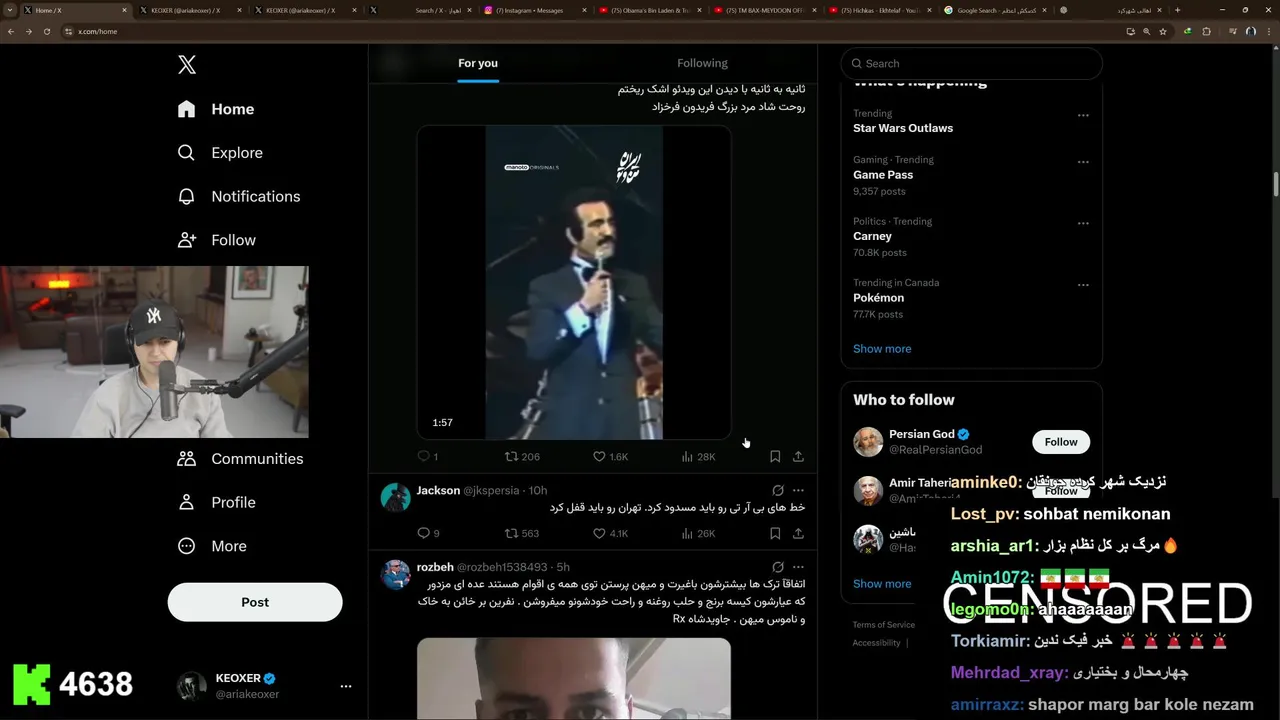This screenshot has width=1280, height=720.
Task: Open more options for Game Pass trend
Action: point(1083,162)
